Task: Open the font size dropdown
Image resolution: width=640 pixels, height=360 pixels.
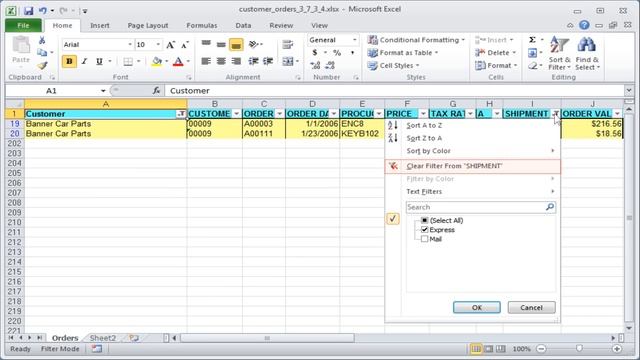Action: [x=158, y=44]
